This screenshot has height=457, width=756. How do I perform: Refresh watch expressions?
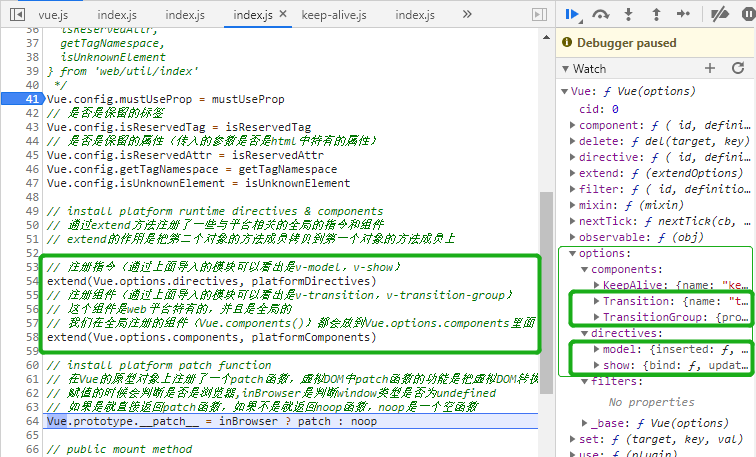[738, 68]
